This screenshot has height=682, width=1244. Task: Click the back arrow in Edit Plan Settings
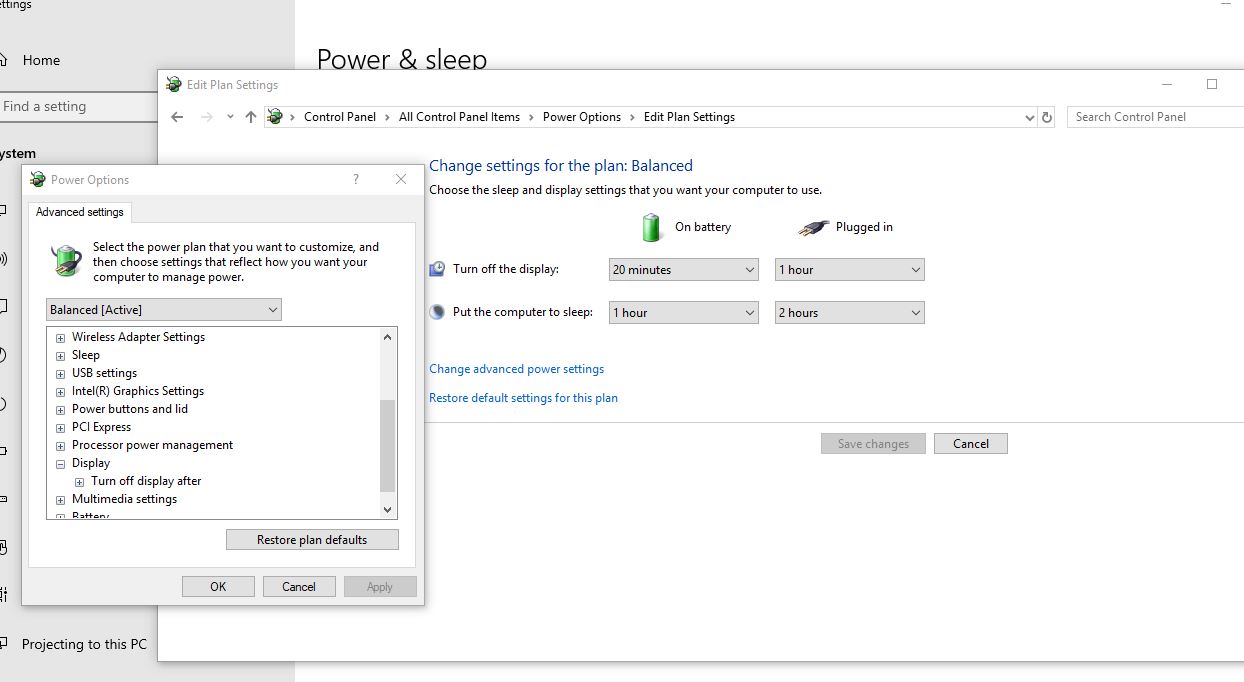[177, 117]
